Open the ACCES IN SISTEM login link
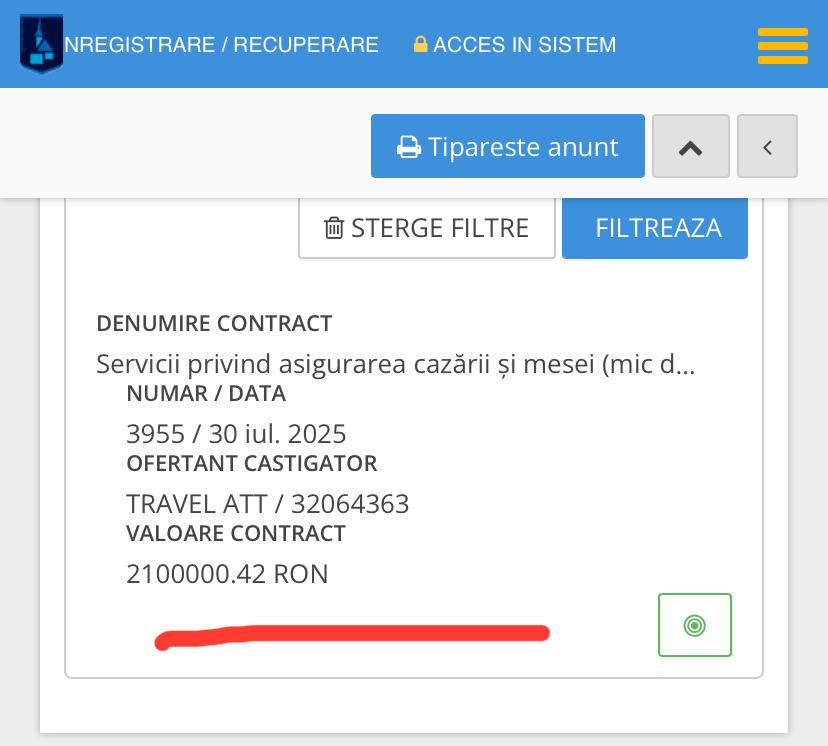Image resolution: width=828 pixels, height=746 pixels. [524, 45]
